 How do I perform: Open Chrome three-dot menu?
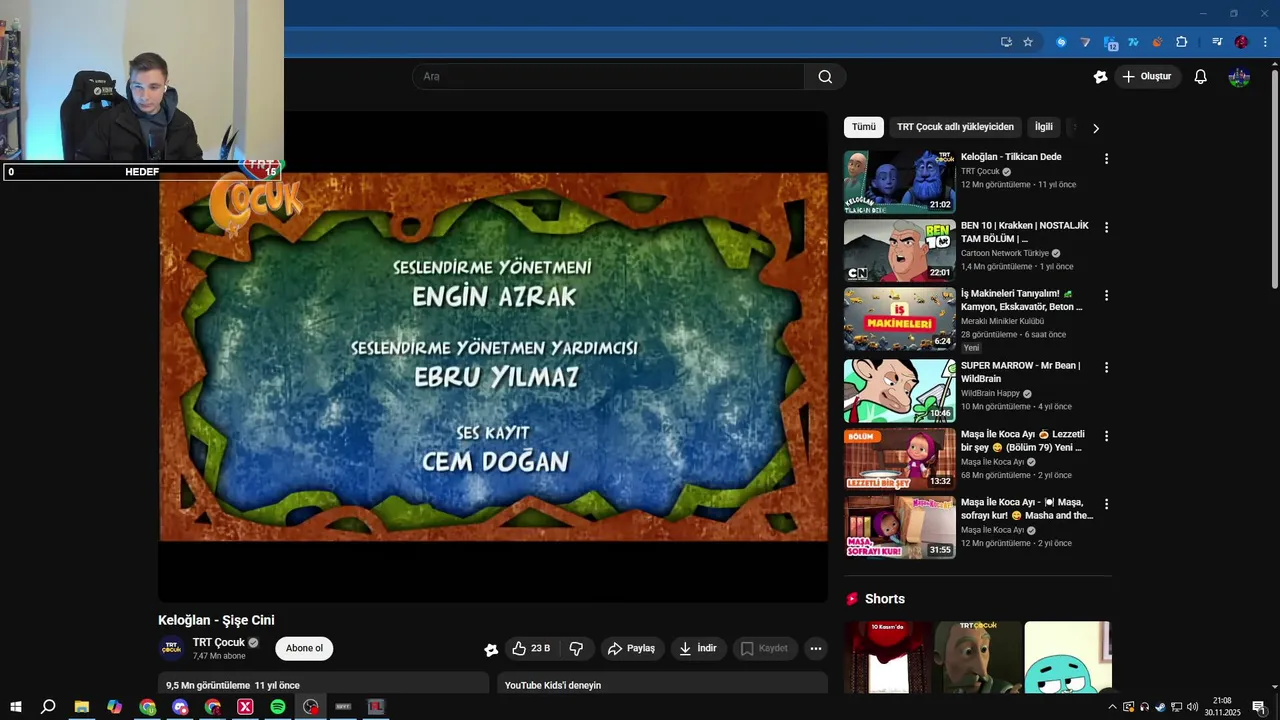click(x=1265, y=42)
